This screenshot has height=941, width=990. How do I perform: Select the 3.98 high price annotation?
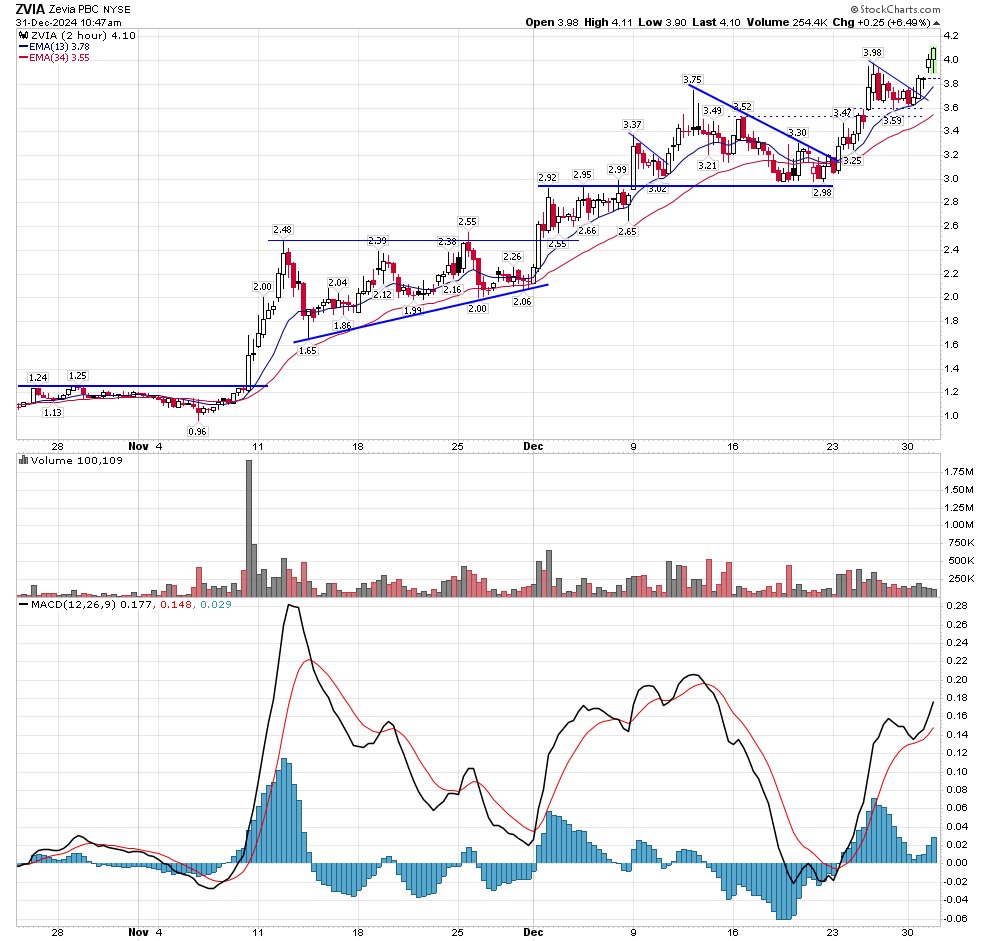(872, 52)
